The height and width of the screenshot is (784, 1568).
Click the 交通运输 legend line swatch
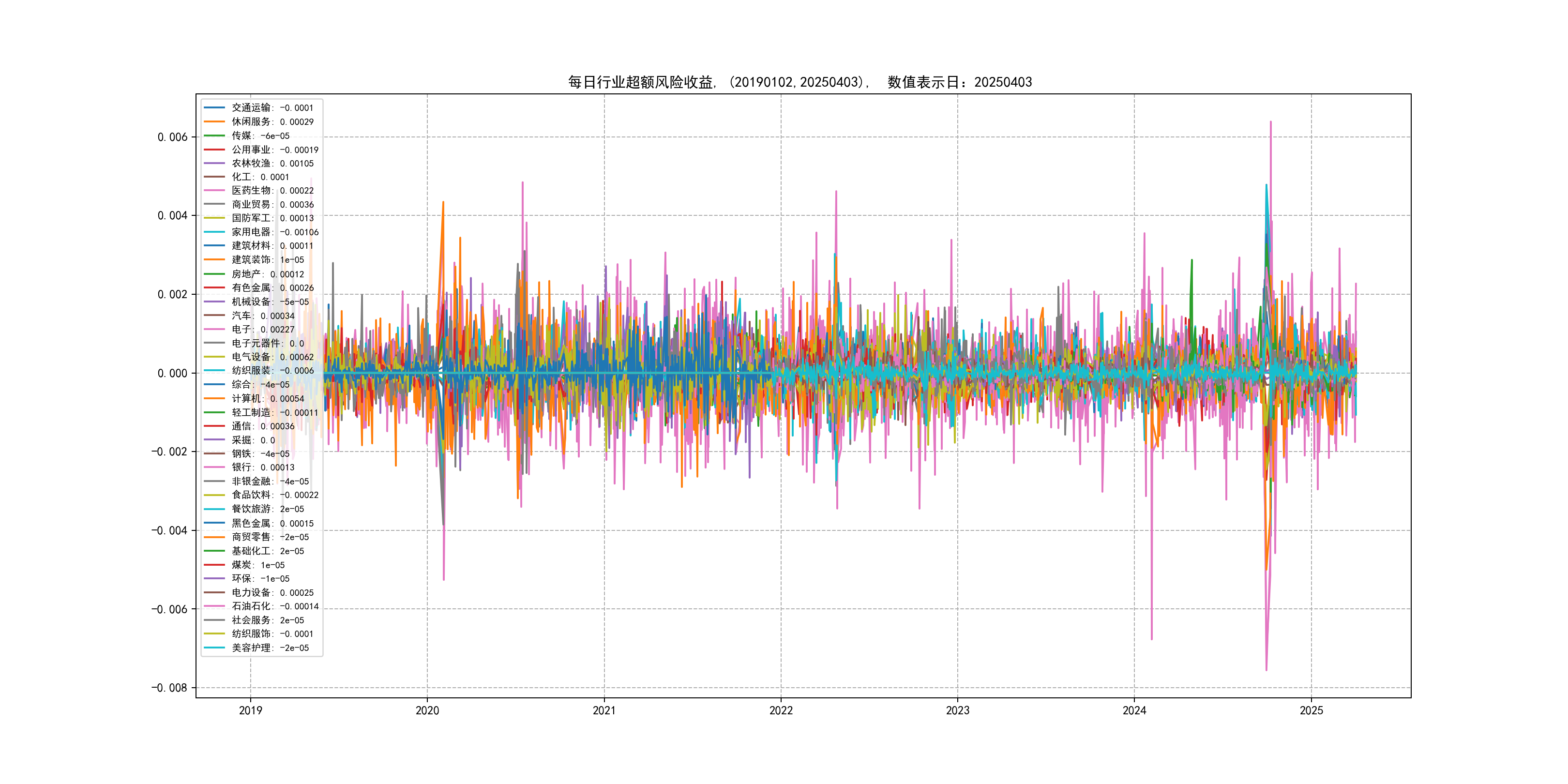214,108
